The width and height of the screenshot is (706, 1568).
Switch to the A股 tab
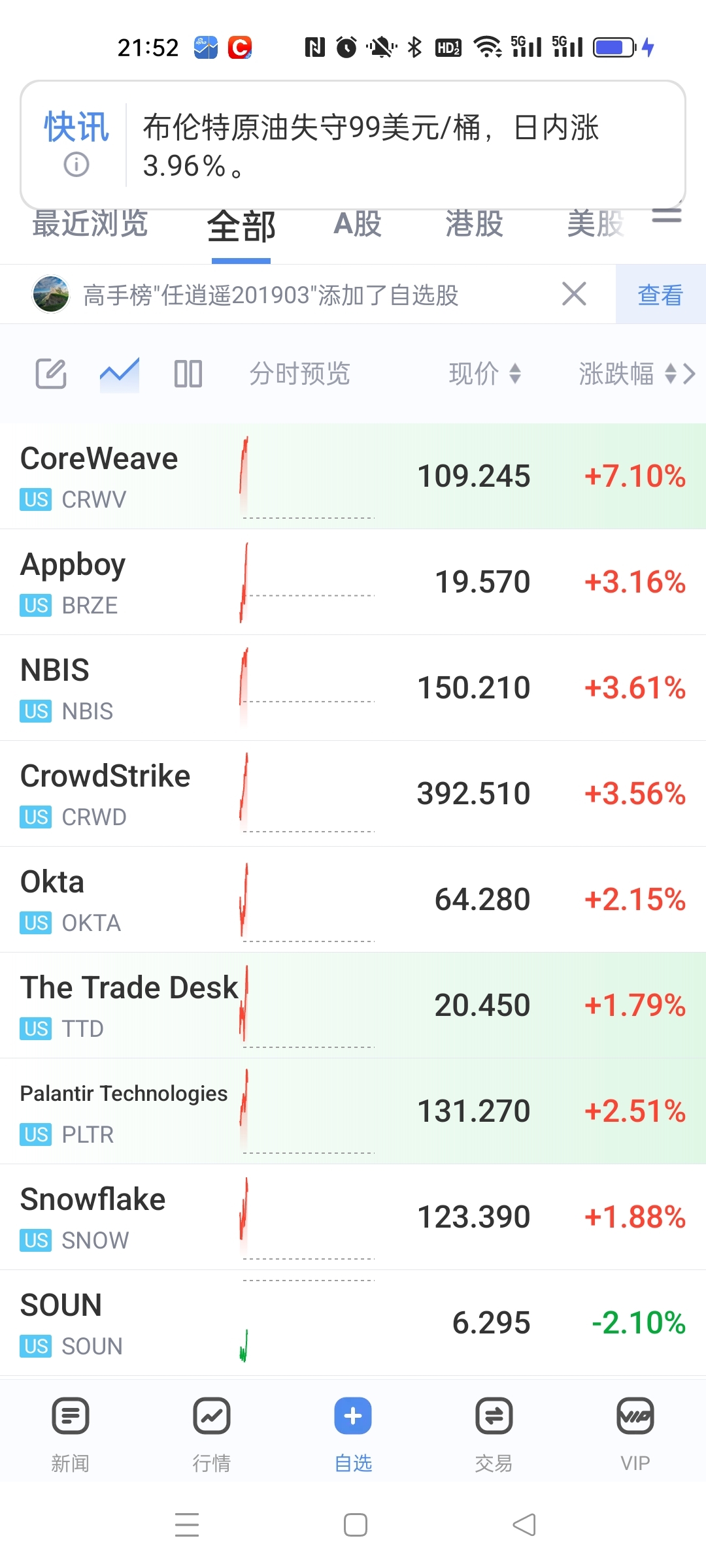(x=358, y=224)
